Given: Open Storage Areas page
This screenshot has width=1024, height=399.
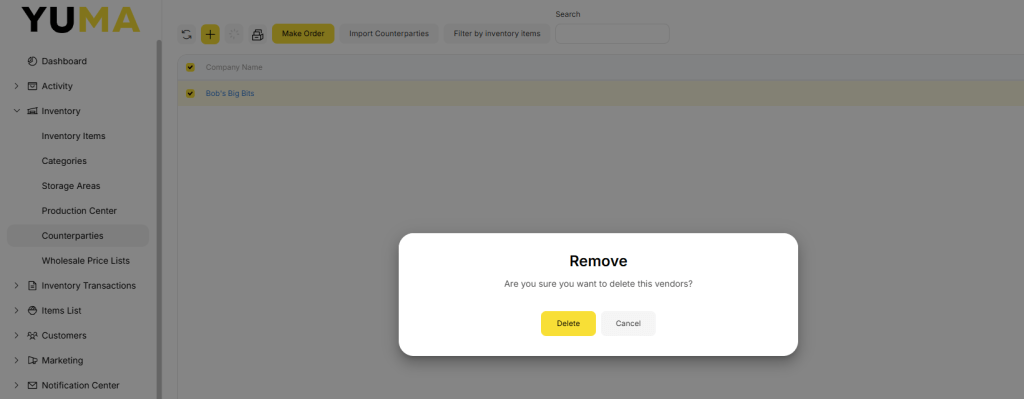Looking at the screenshot, I should 71,186.
